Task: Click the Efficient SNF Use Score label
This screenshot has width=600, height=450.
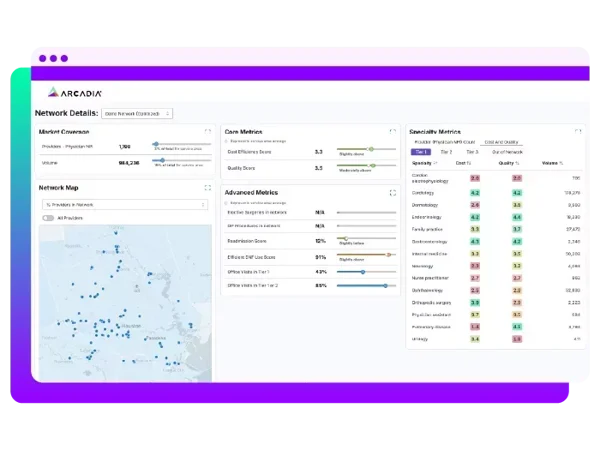Action: 251,257
